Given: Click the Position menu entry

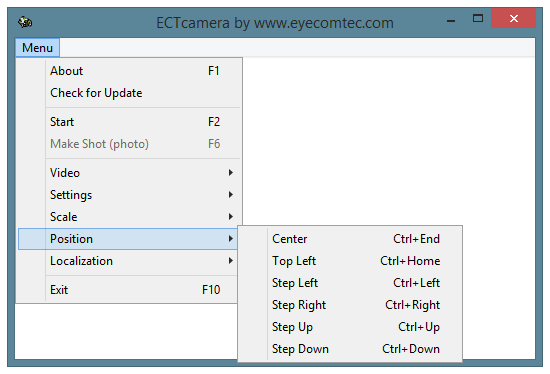Looking at the screenshot, I should tap(128, 239).
